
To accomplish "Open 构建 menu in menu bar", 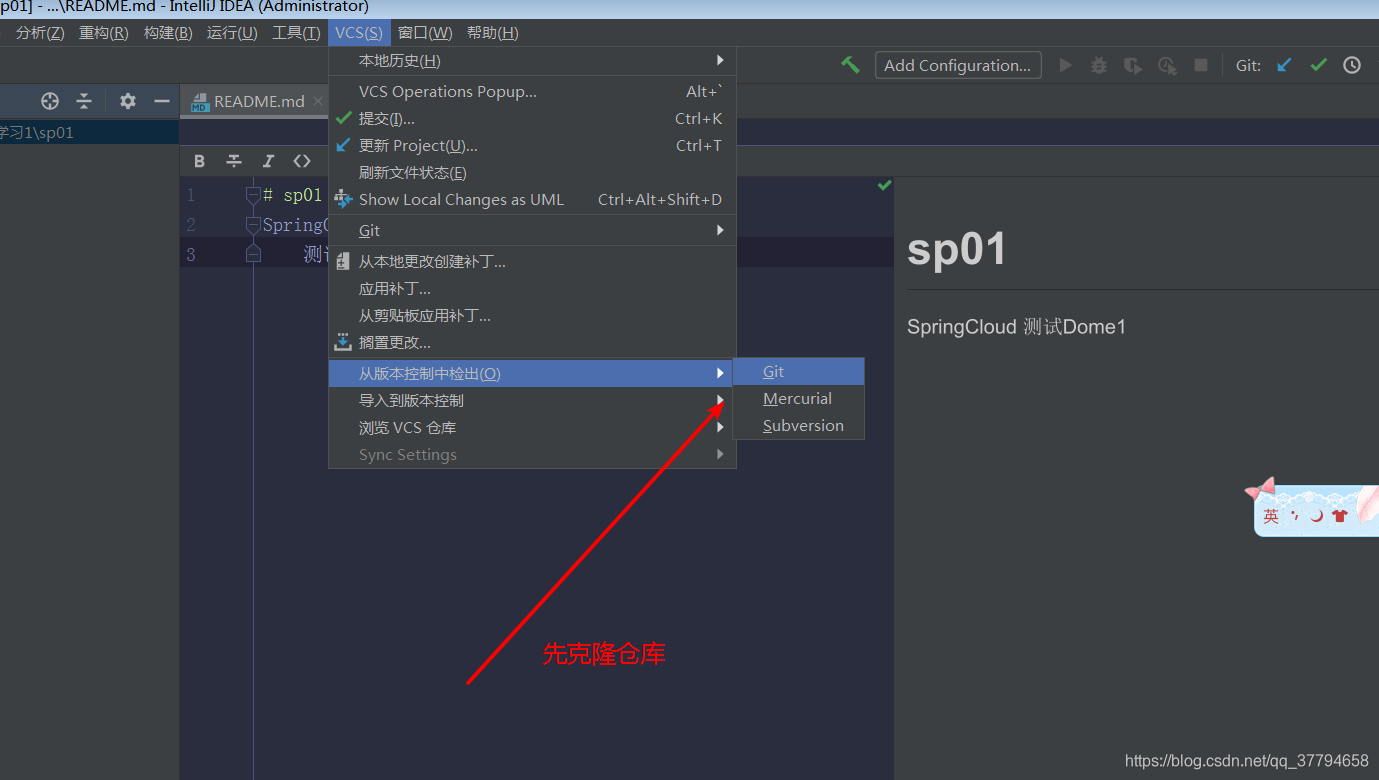I will pyautogui.click(x=168, y=32).
